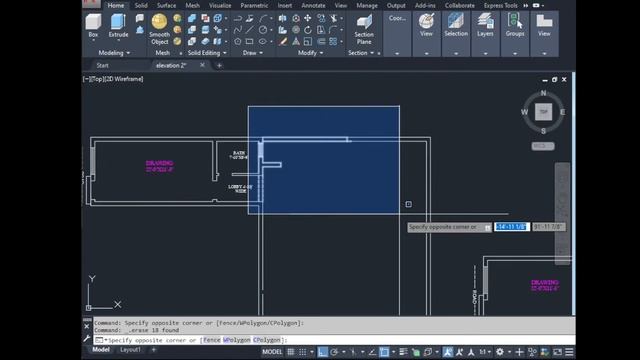Viewport: 640px width, 360px height.
Task: Toggle MODEL space button
Action: click(272, 352)
